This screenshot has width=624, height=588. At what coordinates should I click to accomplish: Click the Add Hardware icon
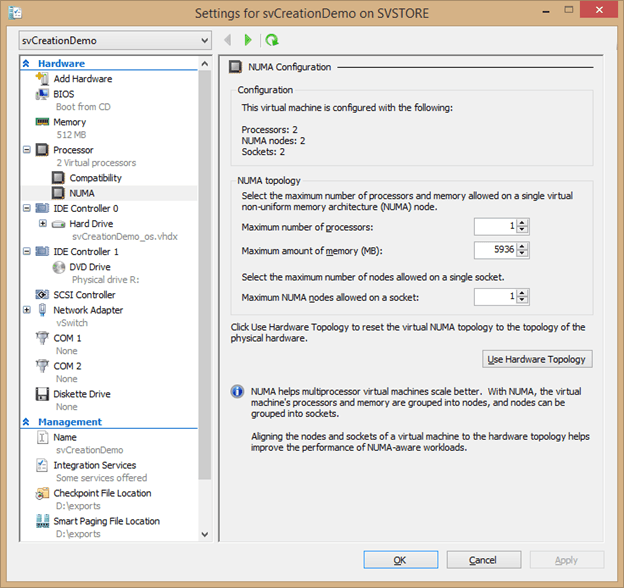[42, 78]
